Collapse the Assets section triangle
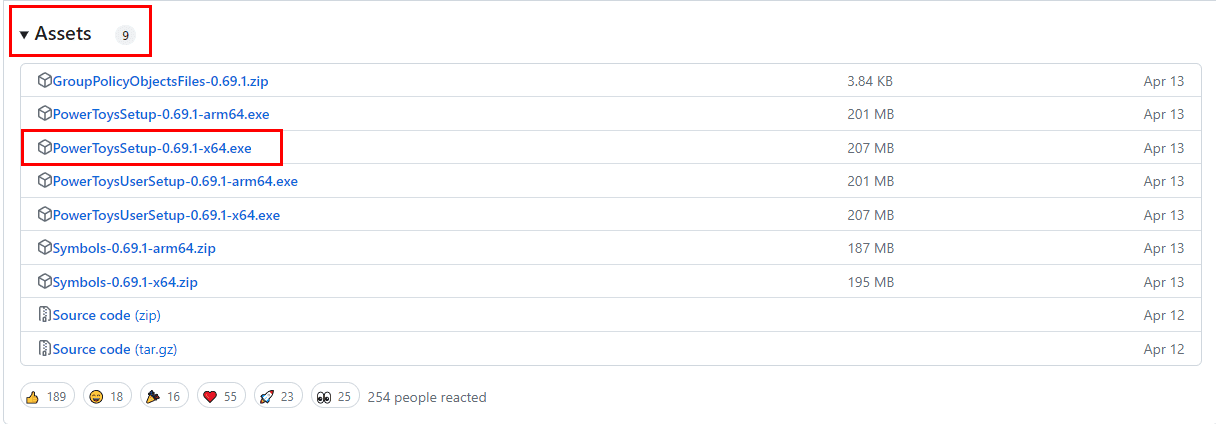The height and width of the screenshot is (424, 1216). pyautogui.click(x=24, y=35)
